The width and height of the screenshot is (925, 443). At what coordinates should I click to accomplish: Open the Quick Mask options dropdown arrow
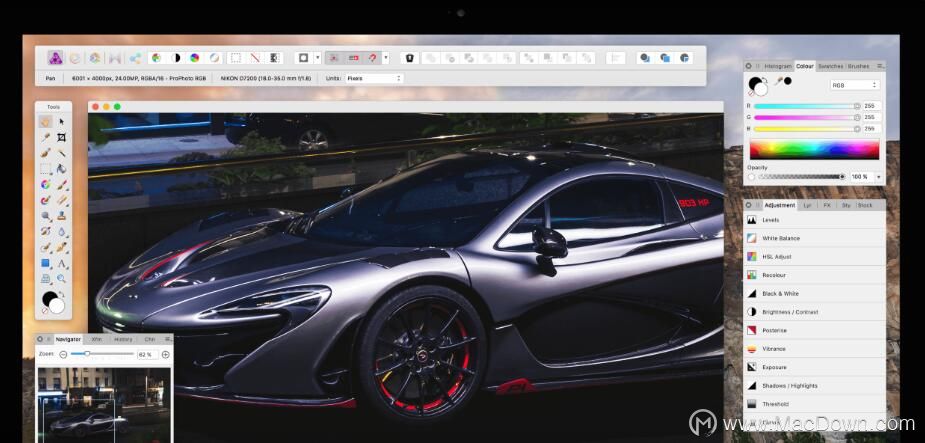point(318,58)
